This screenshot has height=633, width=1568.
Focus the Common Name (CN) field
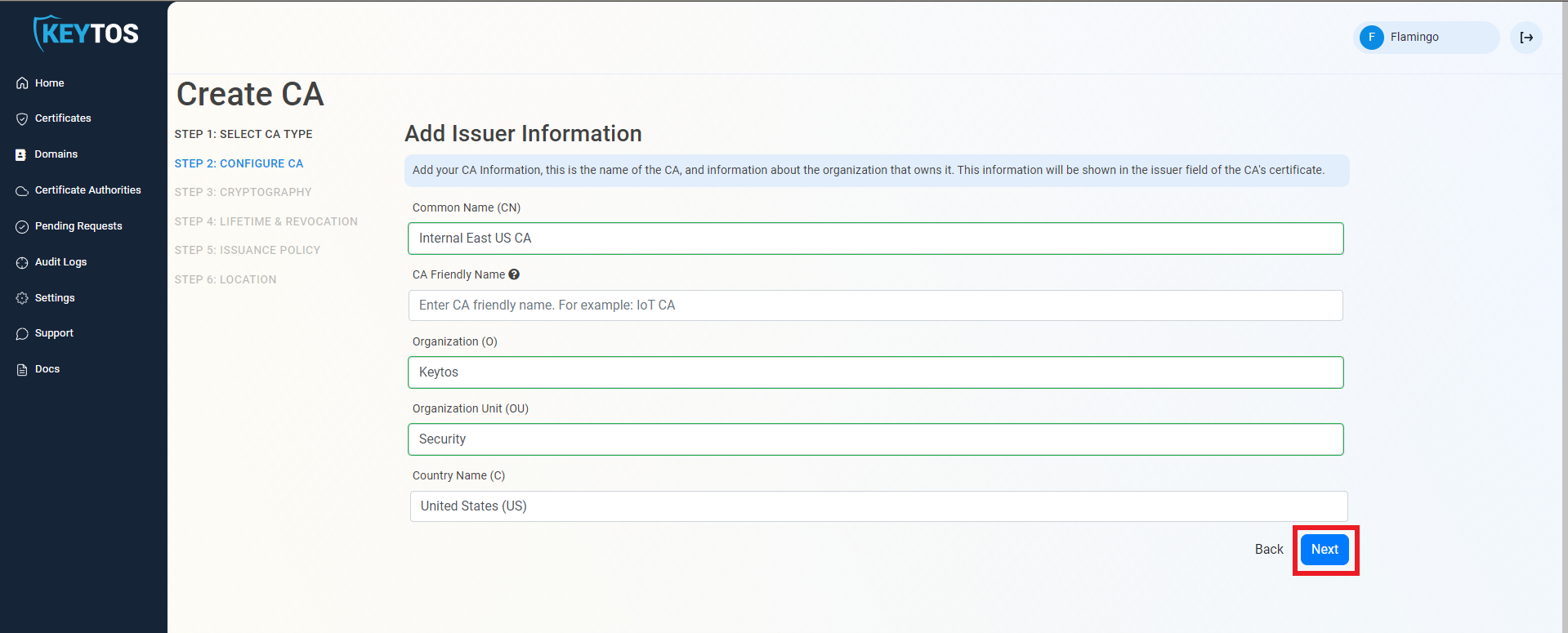click(x=876, y=238)
